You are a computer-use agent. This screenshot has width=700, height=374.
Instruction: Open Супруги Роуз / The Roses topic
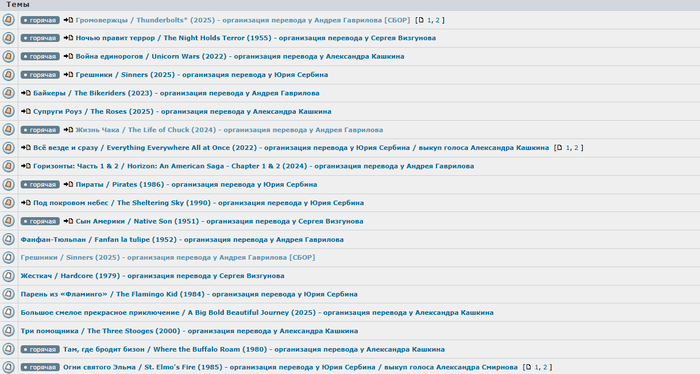182,111
